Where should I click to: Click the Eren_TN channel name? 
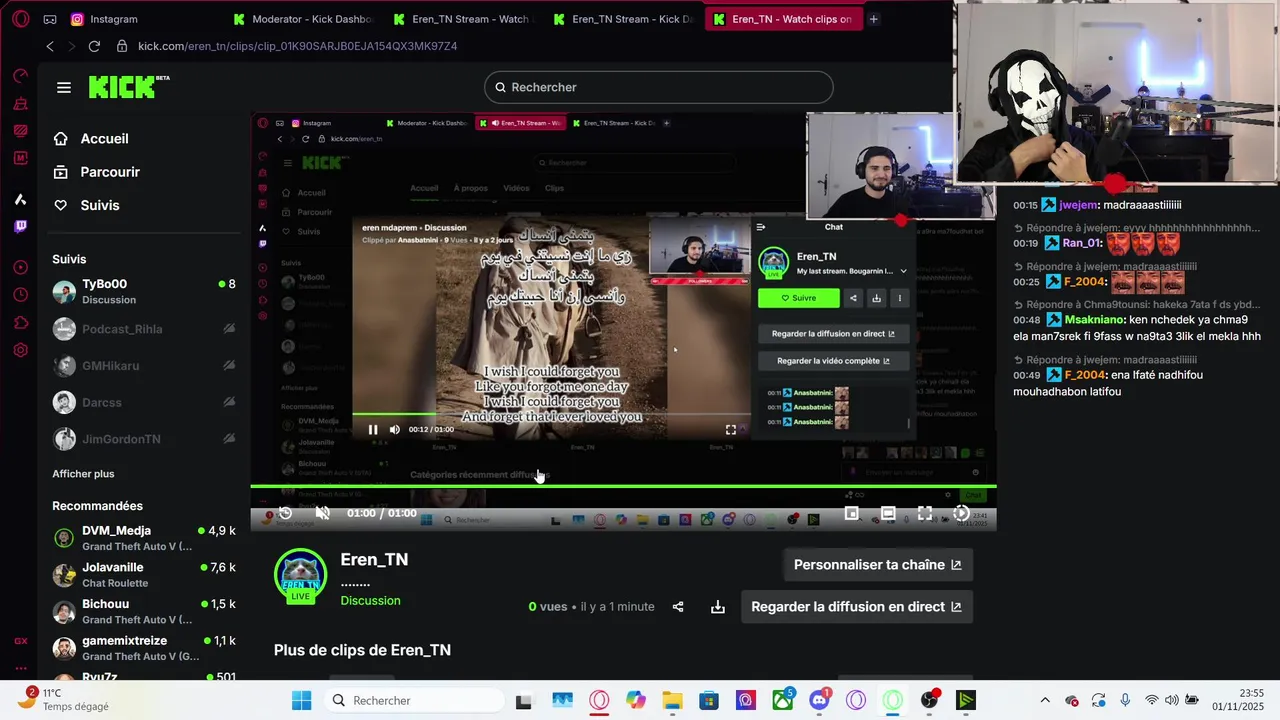click(x=374, y=560)
